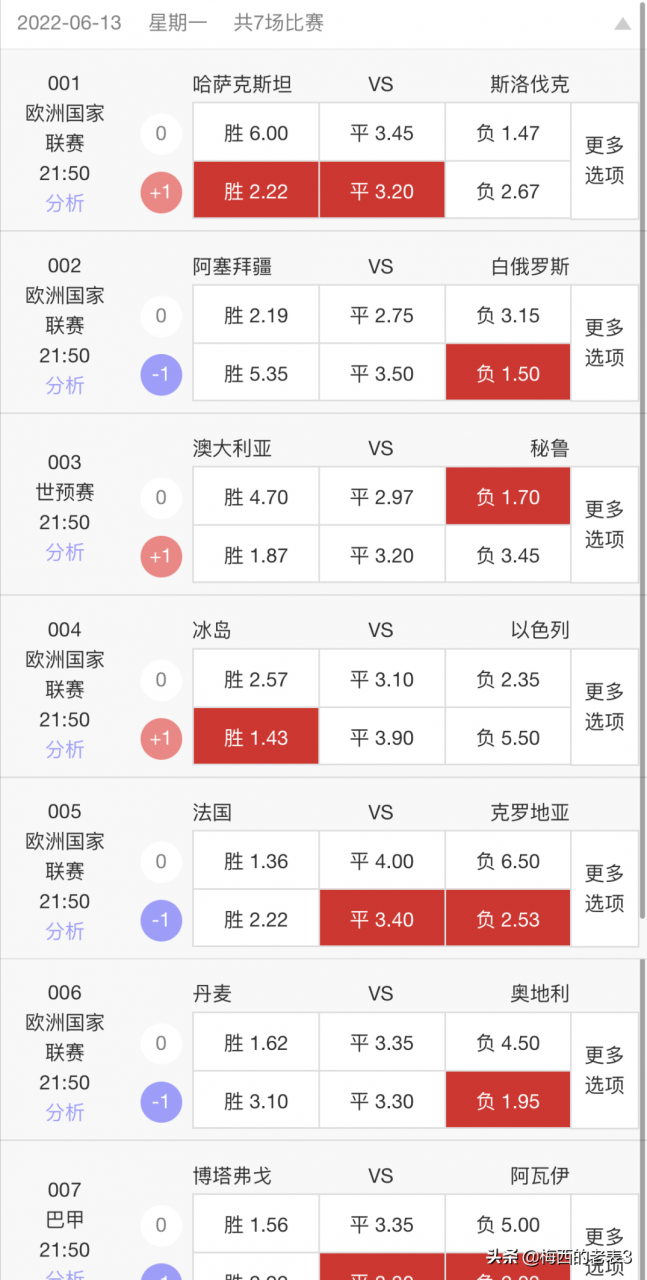
Task: Toggle the red 负1.70 selection for Peru
Action: (x=507, y=496)
